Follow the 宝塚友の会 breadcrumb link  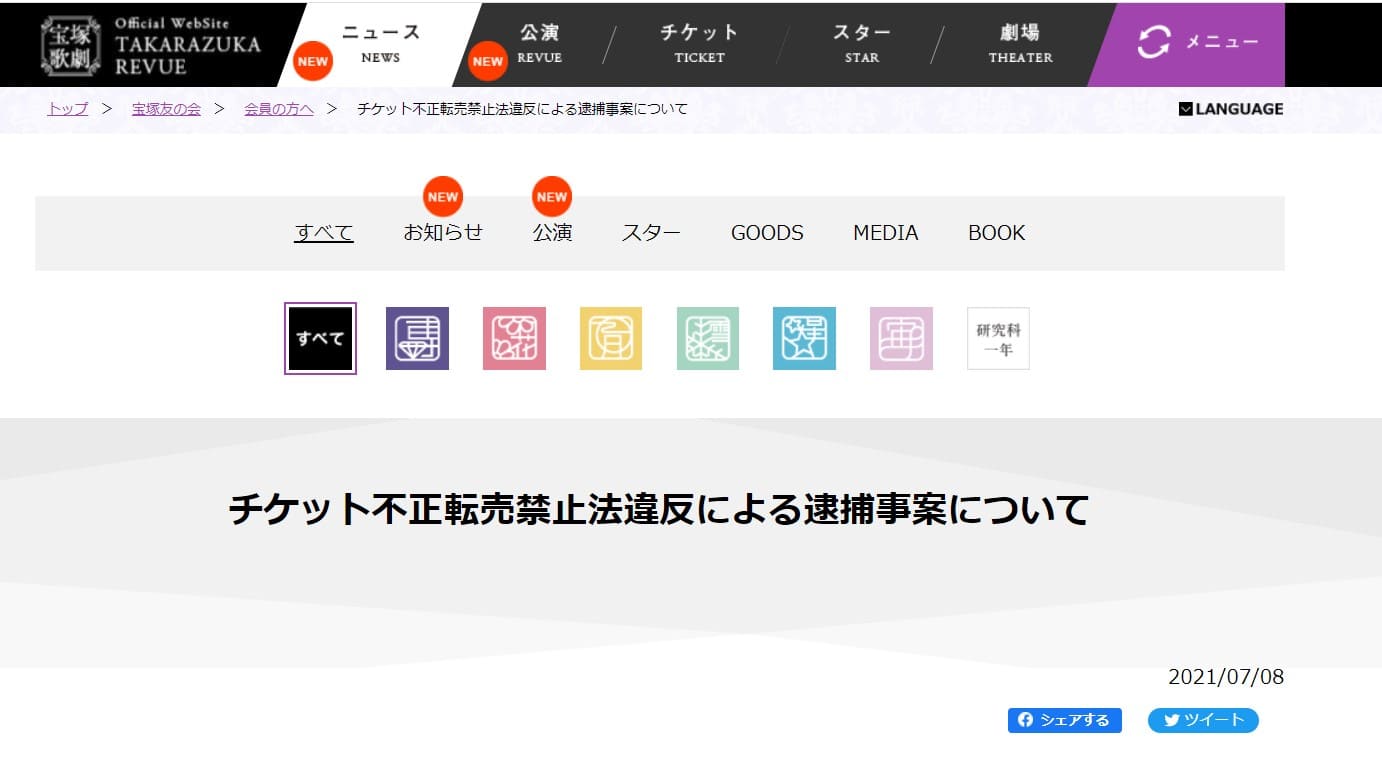pos(166,109)
